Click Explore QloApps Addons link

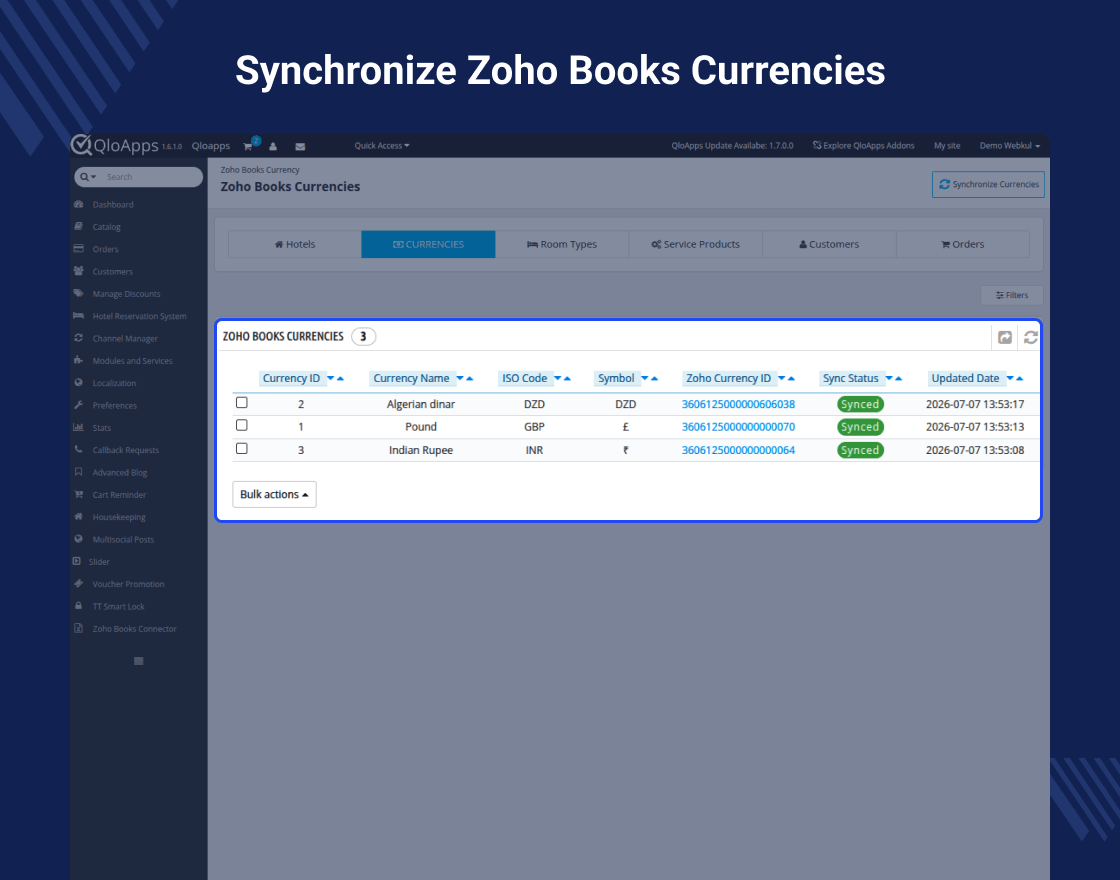[864, 146]
